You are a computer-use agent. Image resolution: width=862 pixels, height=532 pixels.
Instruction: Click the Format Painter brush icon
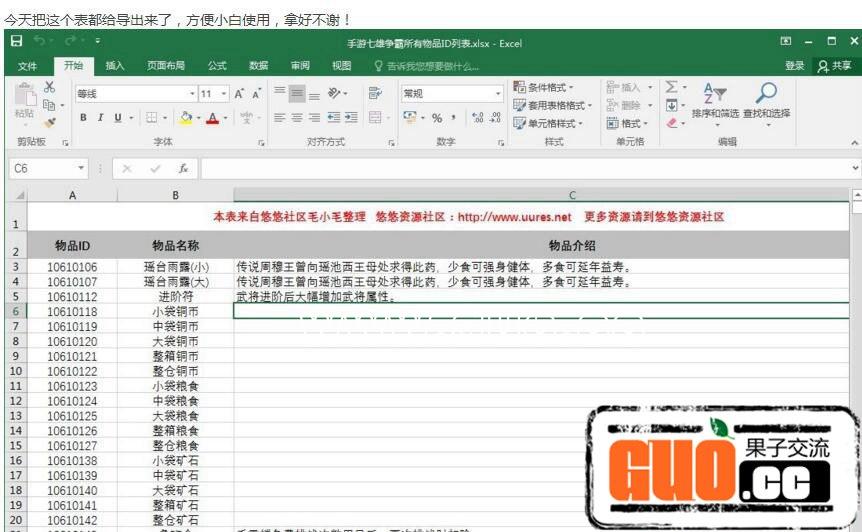click(x=49, y=122)
